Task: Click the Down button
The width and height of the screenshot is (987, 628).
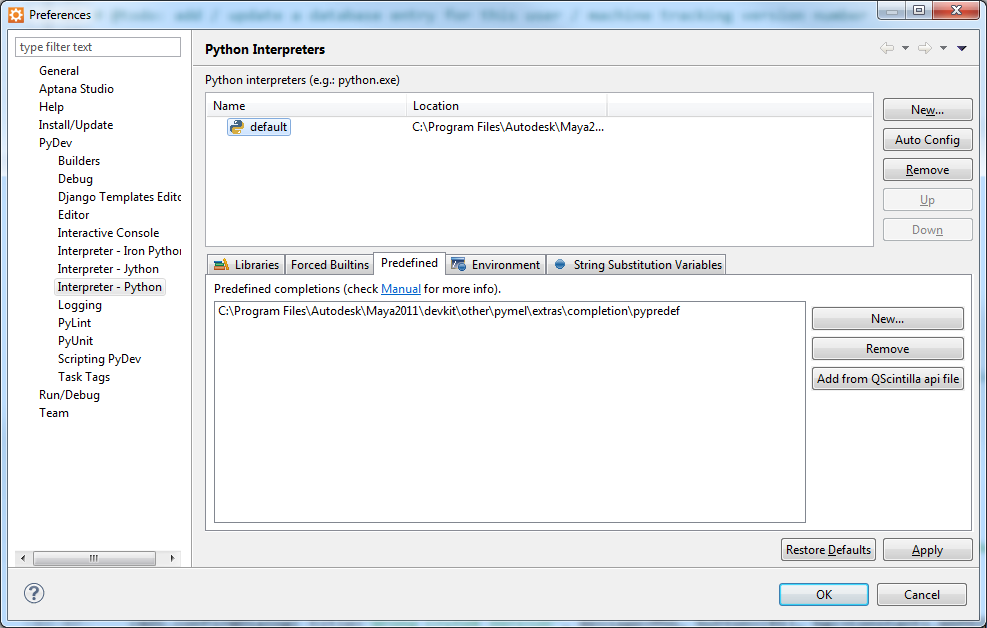Action: (927, 230)
